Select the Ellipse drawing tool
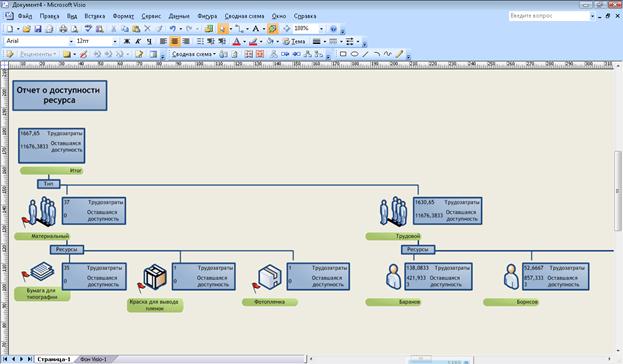 (354, 54)
